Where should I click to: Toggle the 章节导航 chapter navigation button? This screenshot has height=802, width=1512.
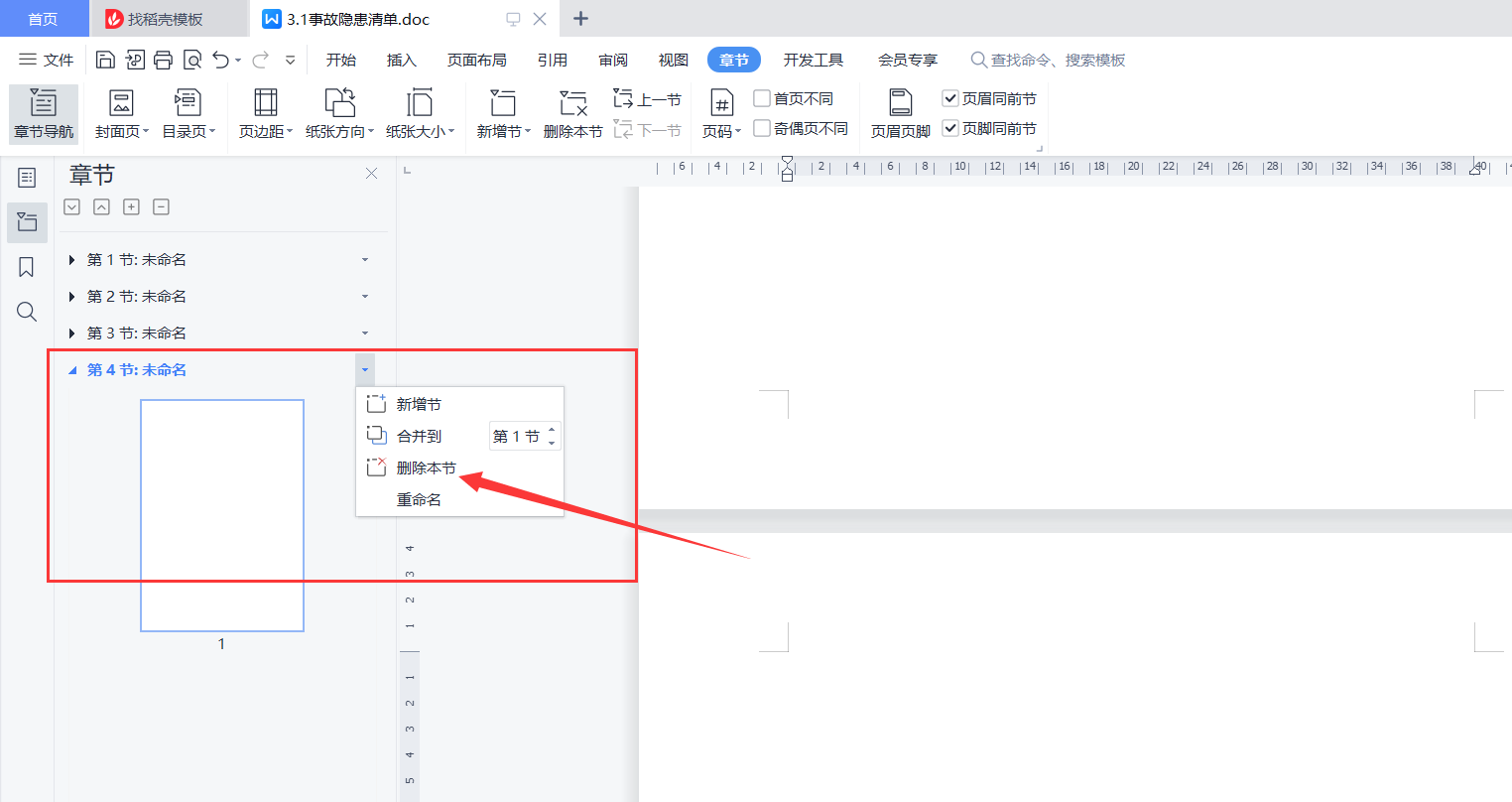(x=44, y=113)
